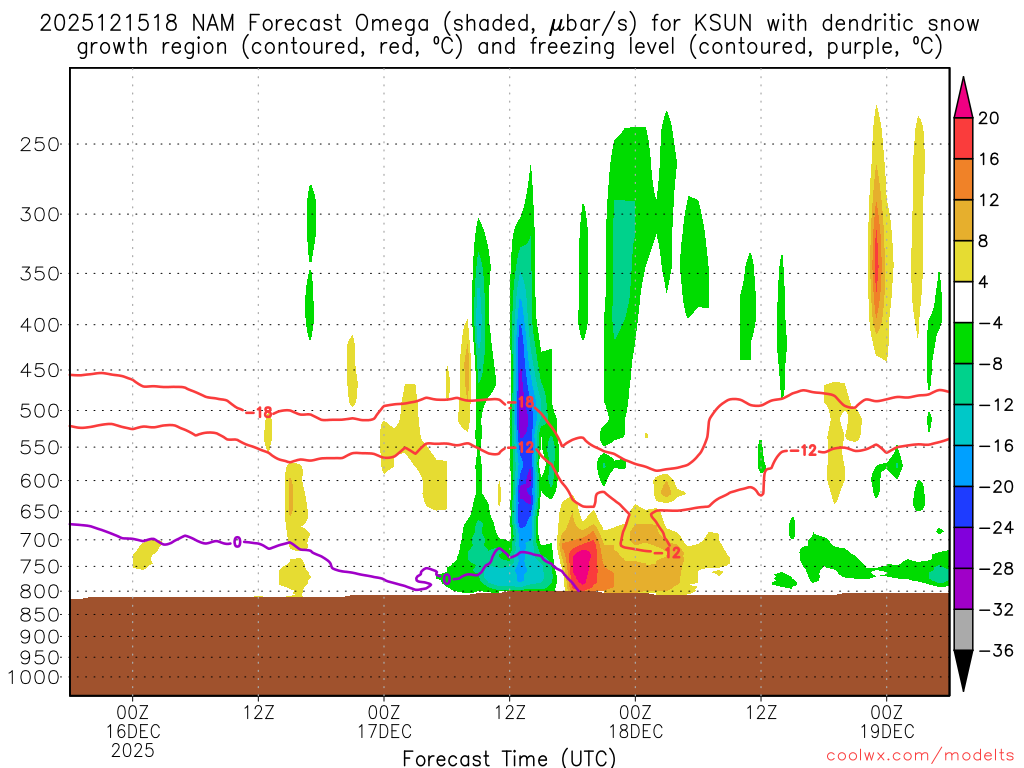Click the title line starting 'growth region'
The image size is (1024, 768).
click(x=509, y=46)
